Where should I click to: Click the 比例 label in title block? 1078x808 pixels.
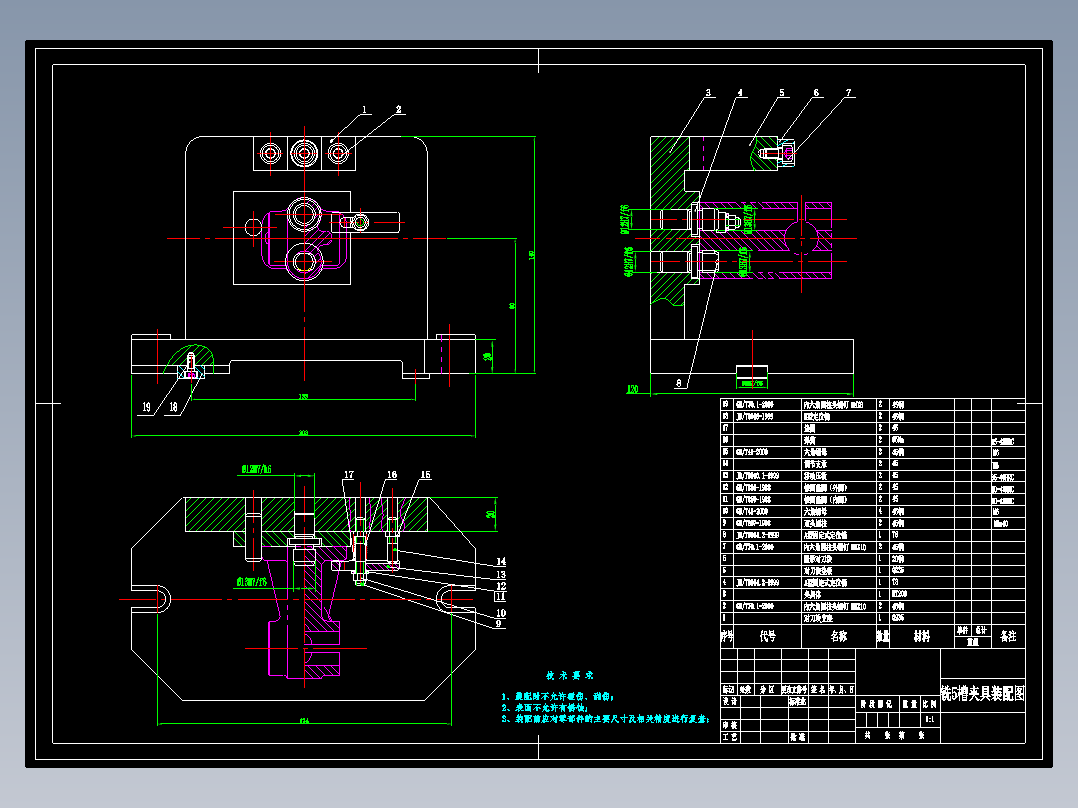[x=930, y=704]
